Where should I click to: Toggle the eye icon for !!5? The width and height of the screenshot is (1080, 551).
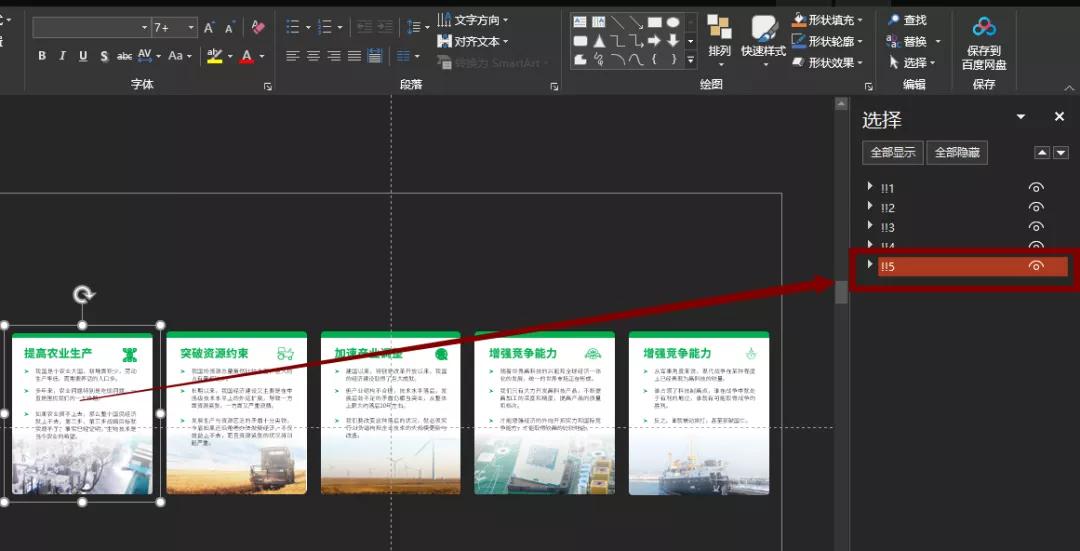pyautogui.click(x=1036, y=266)
